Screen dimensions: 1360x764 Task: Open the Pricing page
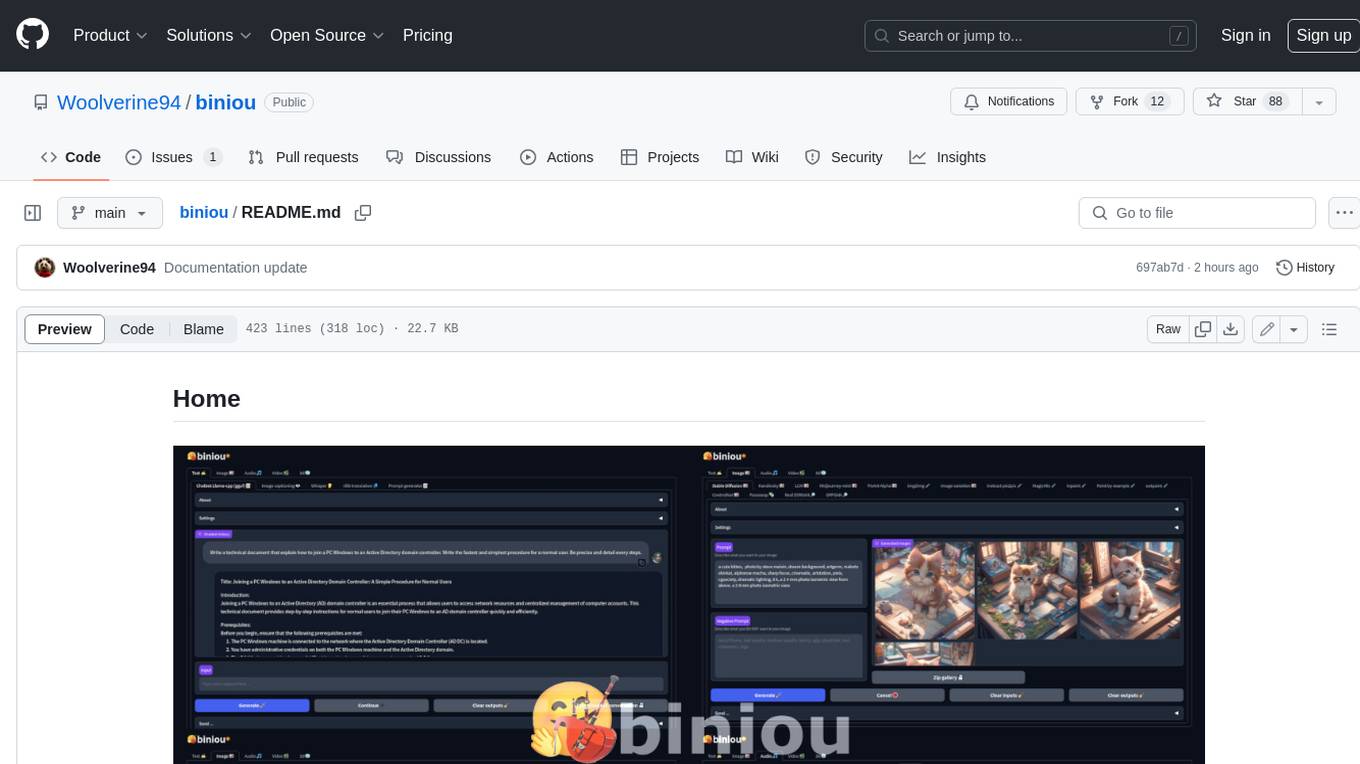tap(427, 35)
